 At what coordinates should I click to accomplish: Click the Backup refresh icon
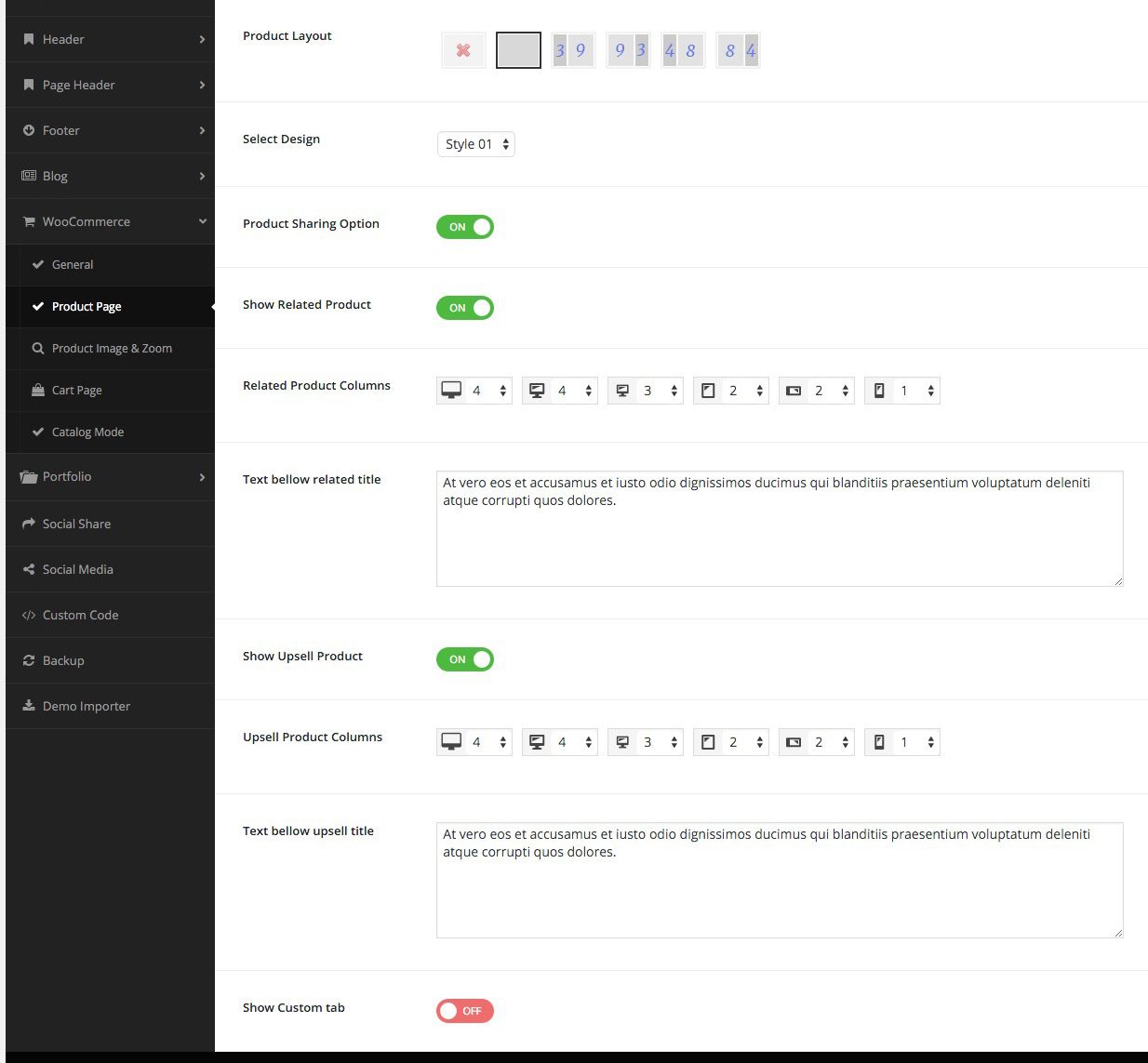click(29, 660)
